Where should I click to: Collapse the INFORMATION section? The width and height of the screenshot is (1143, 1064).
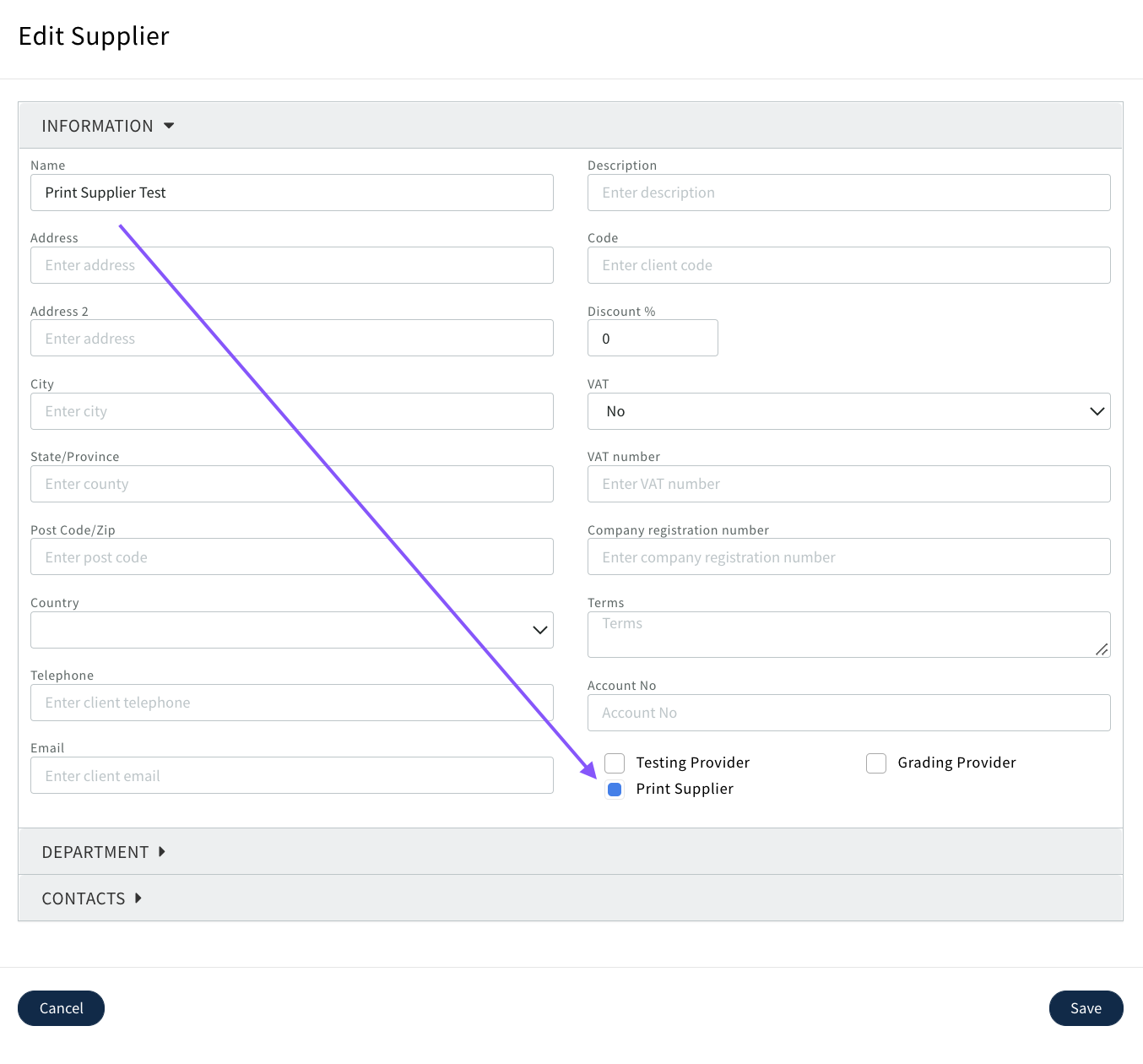tap(107, 126)
